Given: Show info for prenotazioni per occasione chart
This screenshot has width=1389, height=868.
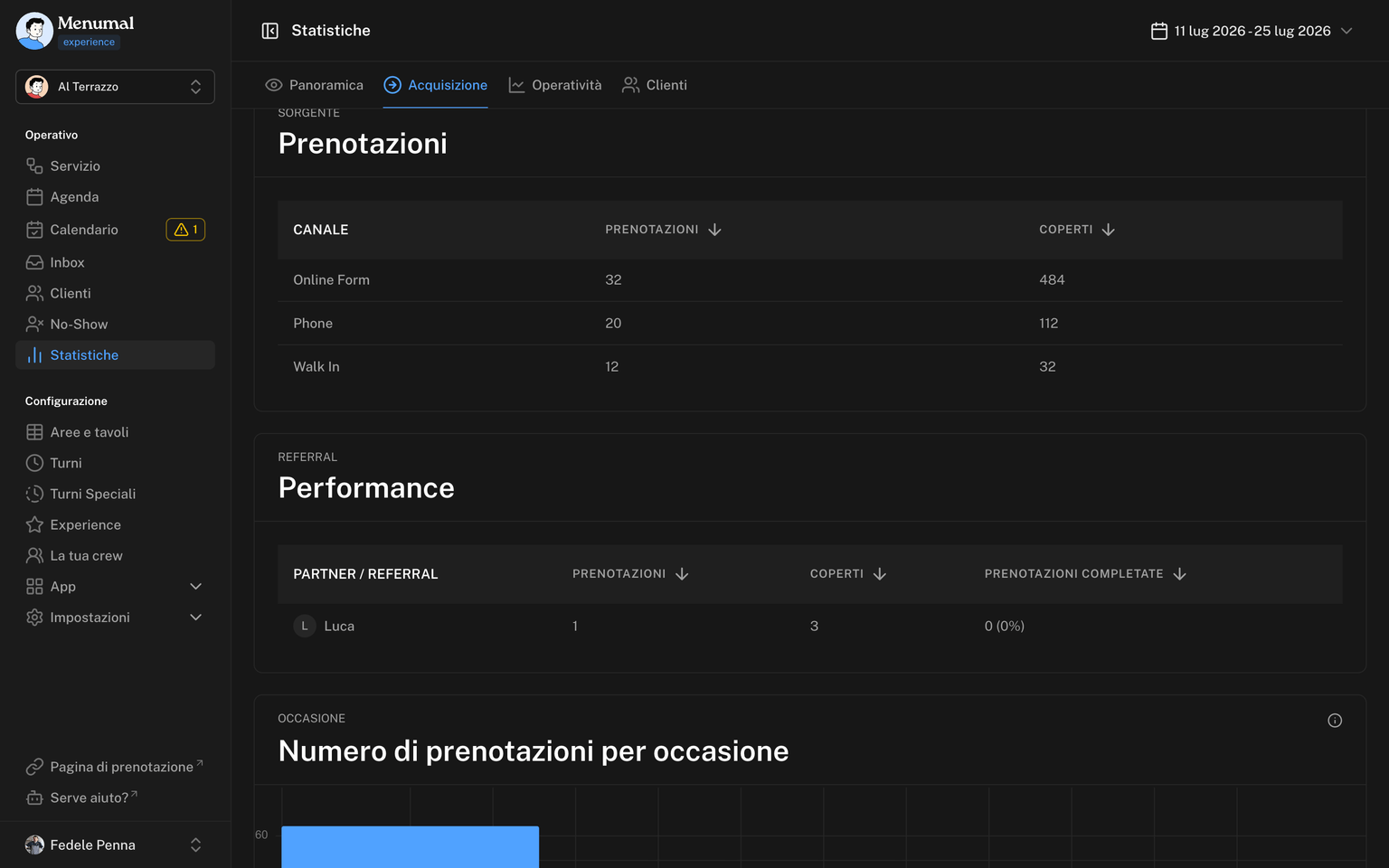Looking at the screenshot, I should click(x=1335, y=721).
